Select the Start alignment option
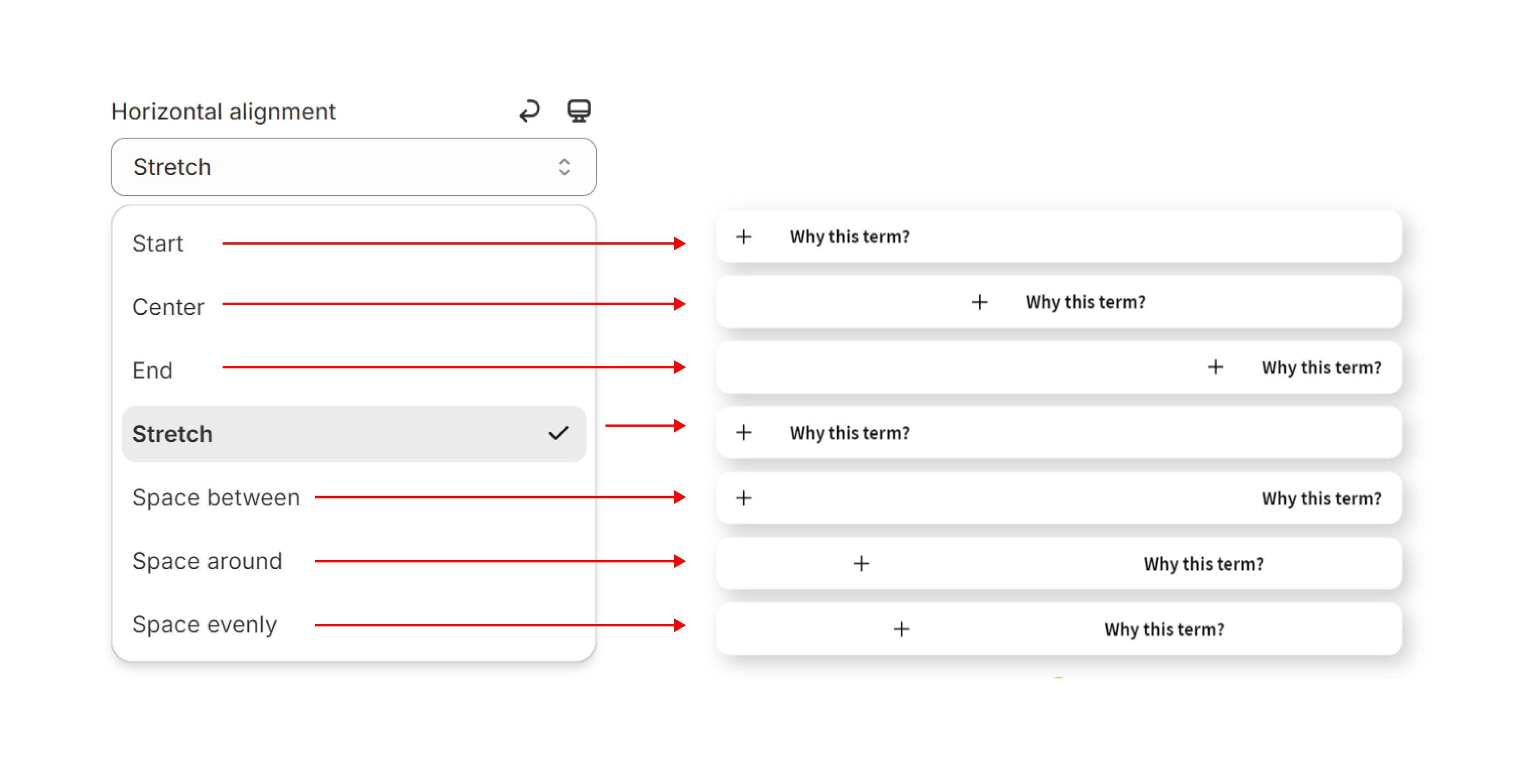 (158, 244)
